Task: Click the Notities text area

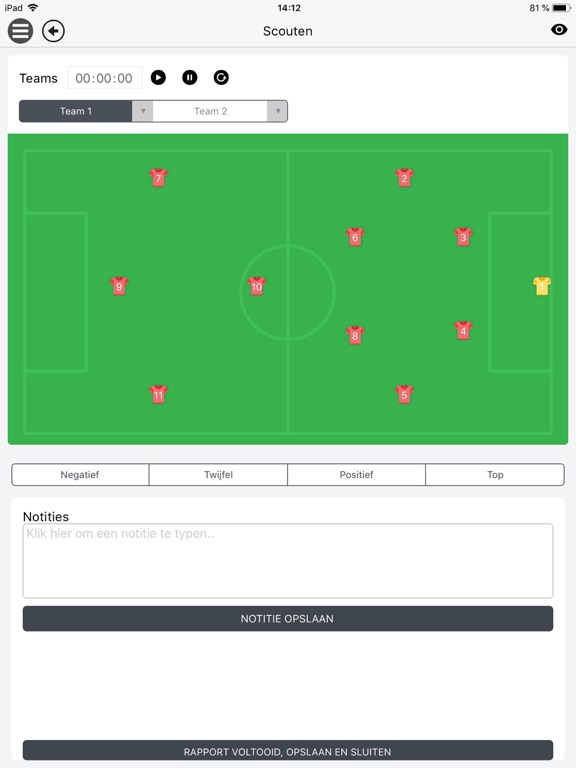Action: (288, 561)
